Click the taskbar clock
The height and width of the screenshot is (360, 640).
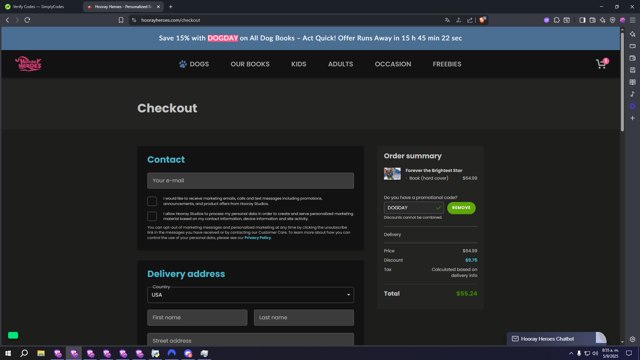tap(610, 353)
